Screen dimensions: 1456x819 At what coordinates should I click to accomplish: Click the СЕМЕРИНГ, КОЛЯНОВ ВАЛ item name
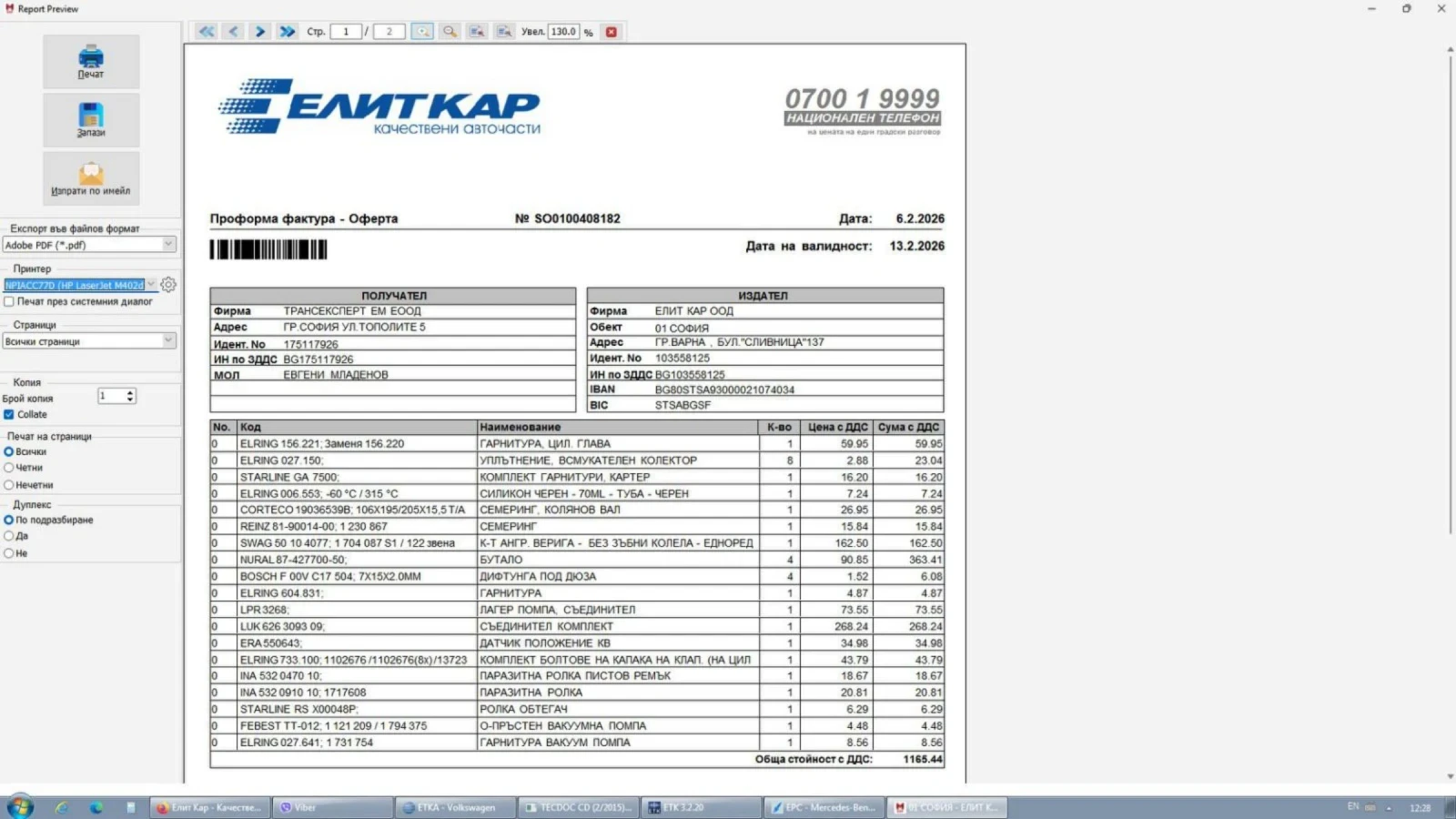click(x=551, y=511)
